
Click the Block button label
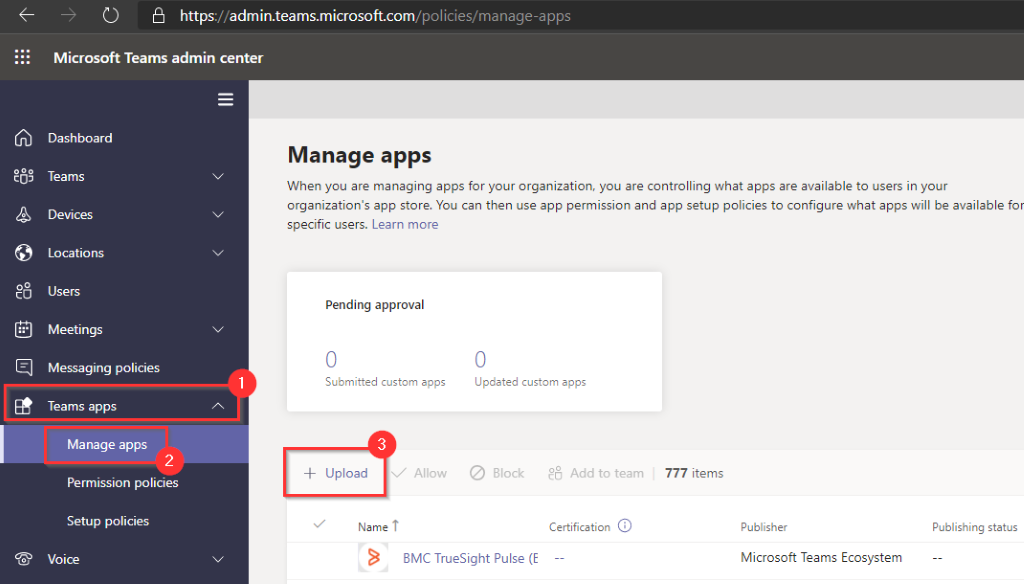coord(508,473)
